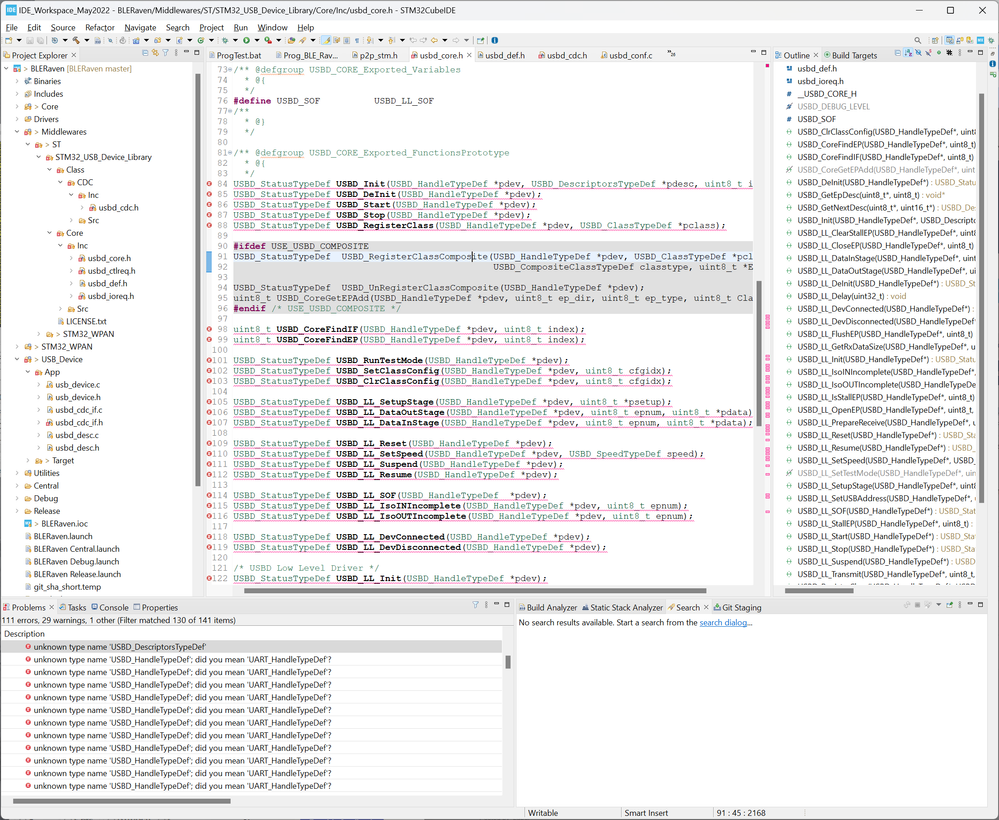999x820 pixels.
Task: Click Open Perspective icon
Action: coord(935,40)
